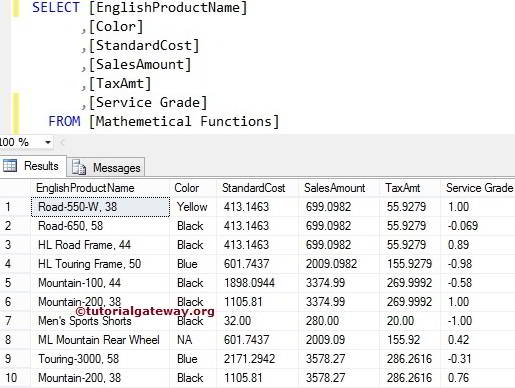Click the FROM keyword in the query
Viewport: 515px width, 388px height.
(x=64, y=121)
